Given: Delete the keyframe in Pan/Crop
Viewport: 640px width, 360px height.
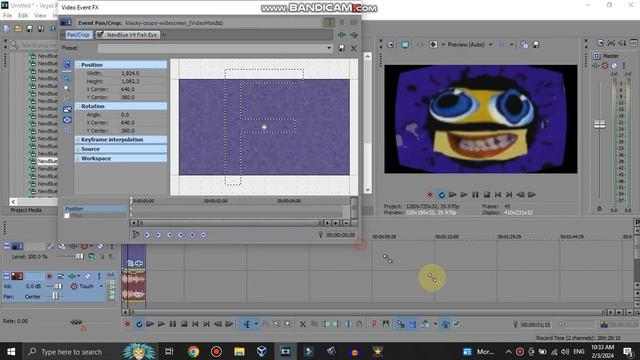Looking at the screenshot, I should pos(203,235).
